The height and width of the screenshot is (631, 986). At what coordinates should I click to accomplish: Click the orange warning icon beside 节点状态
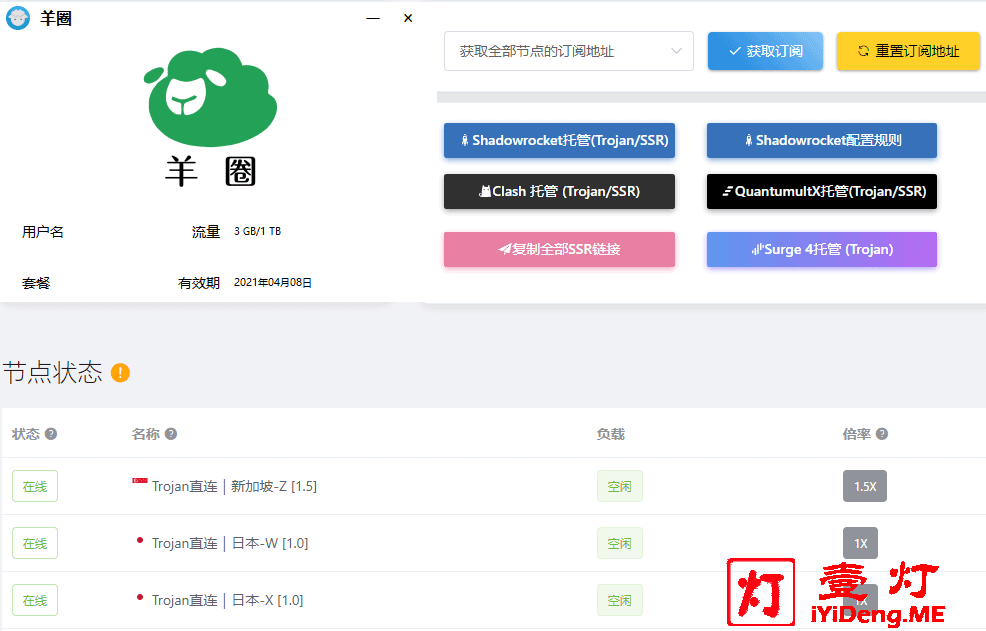120,372
